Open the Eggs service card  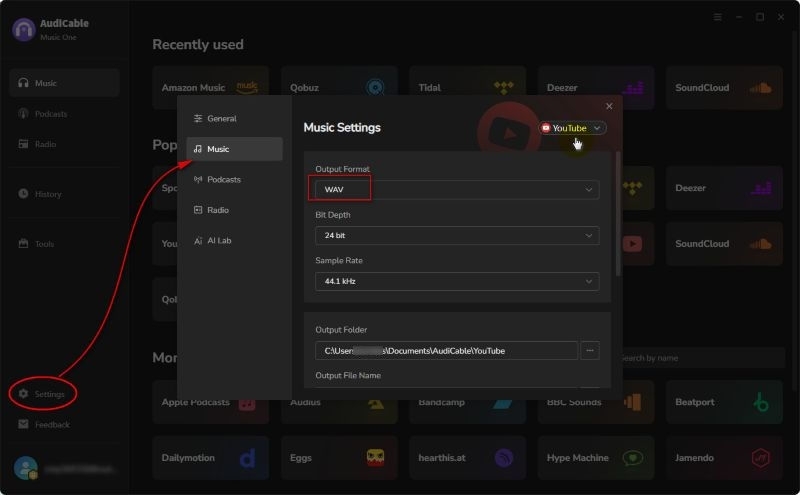pyautogui.click(x=339, y=458)
